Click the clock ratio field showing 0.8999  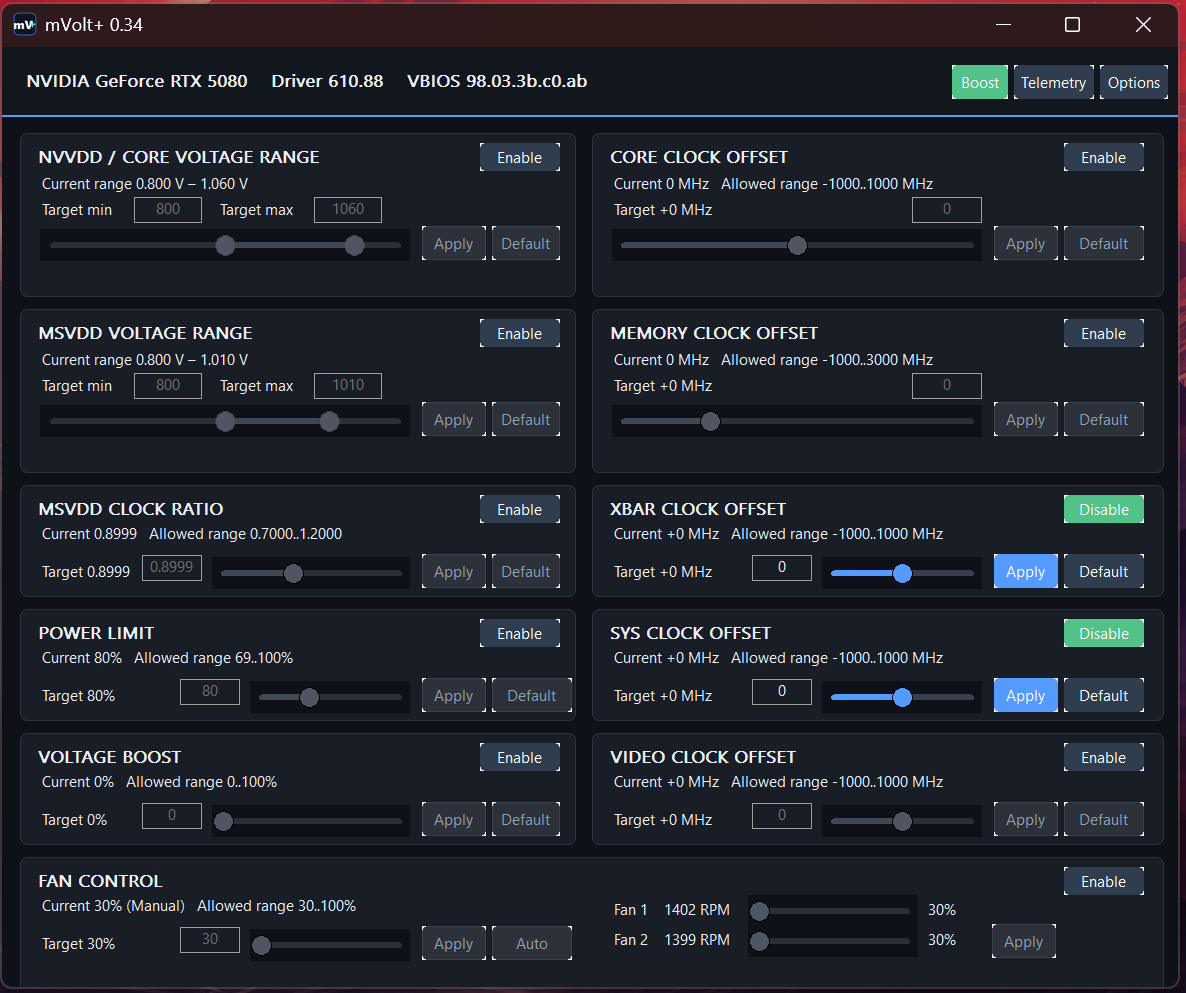click(172, 567)
